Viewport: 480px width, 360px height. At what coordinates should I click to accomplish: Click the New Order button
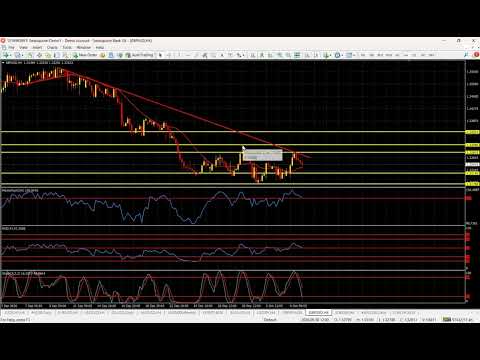[x=85, y=55]
